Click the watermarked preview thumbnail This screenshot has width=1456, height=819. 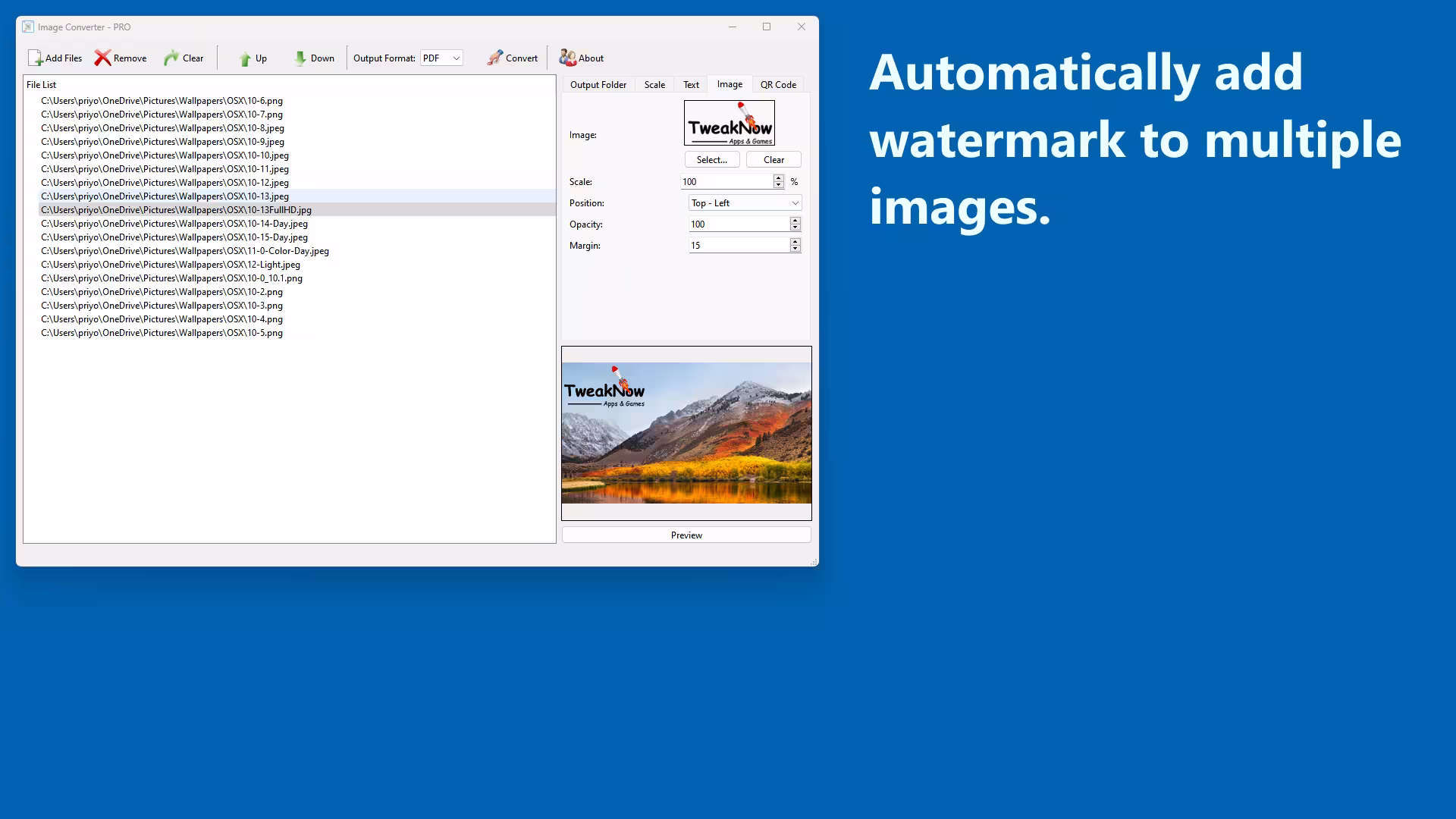pyautogui.click(x=686, y=433)
